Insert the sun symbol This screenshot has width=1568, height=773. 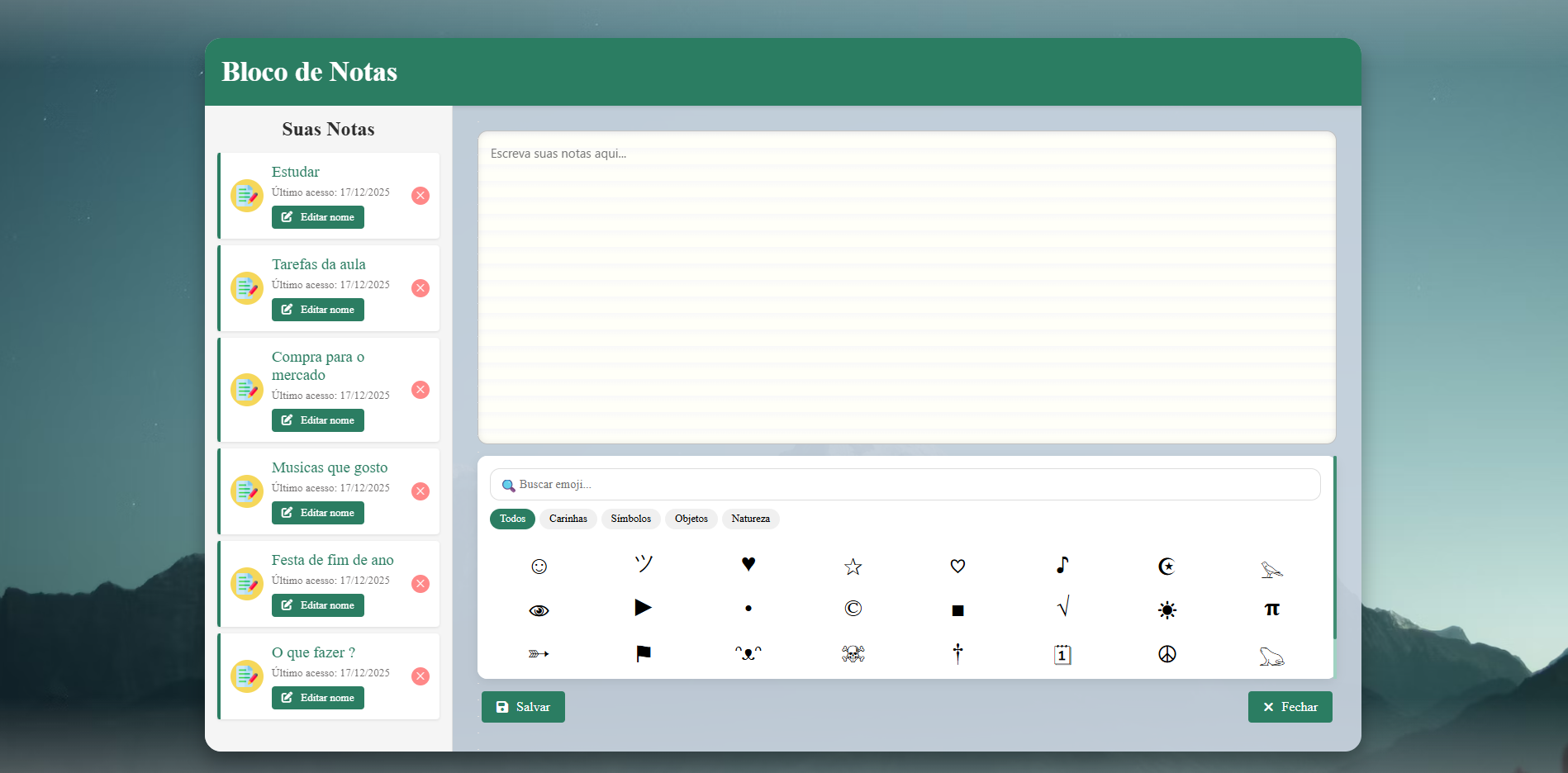click(x=1166, y=609)
